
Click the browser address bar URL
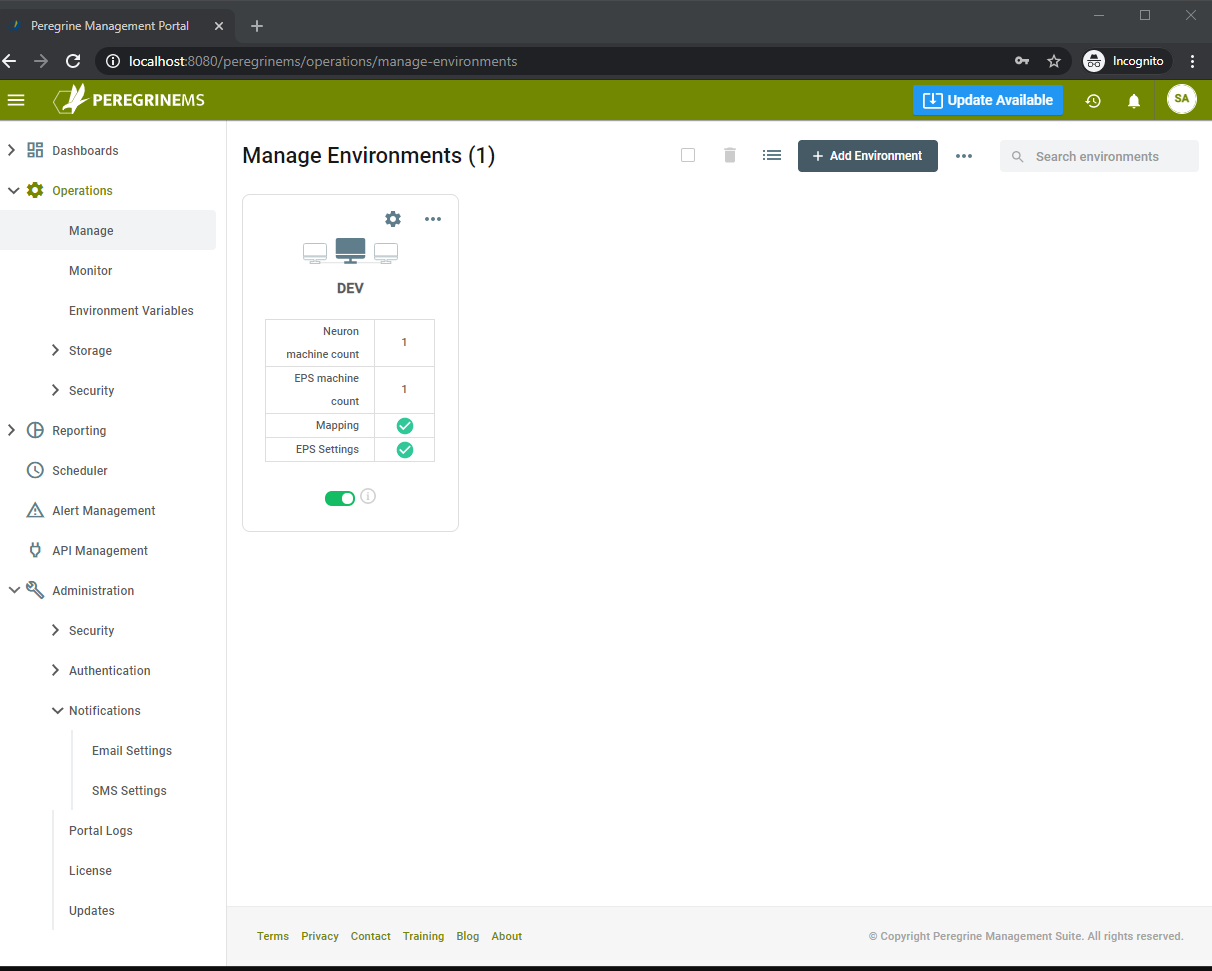click(323, 61)
